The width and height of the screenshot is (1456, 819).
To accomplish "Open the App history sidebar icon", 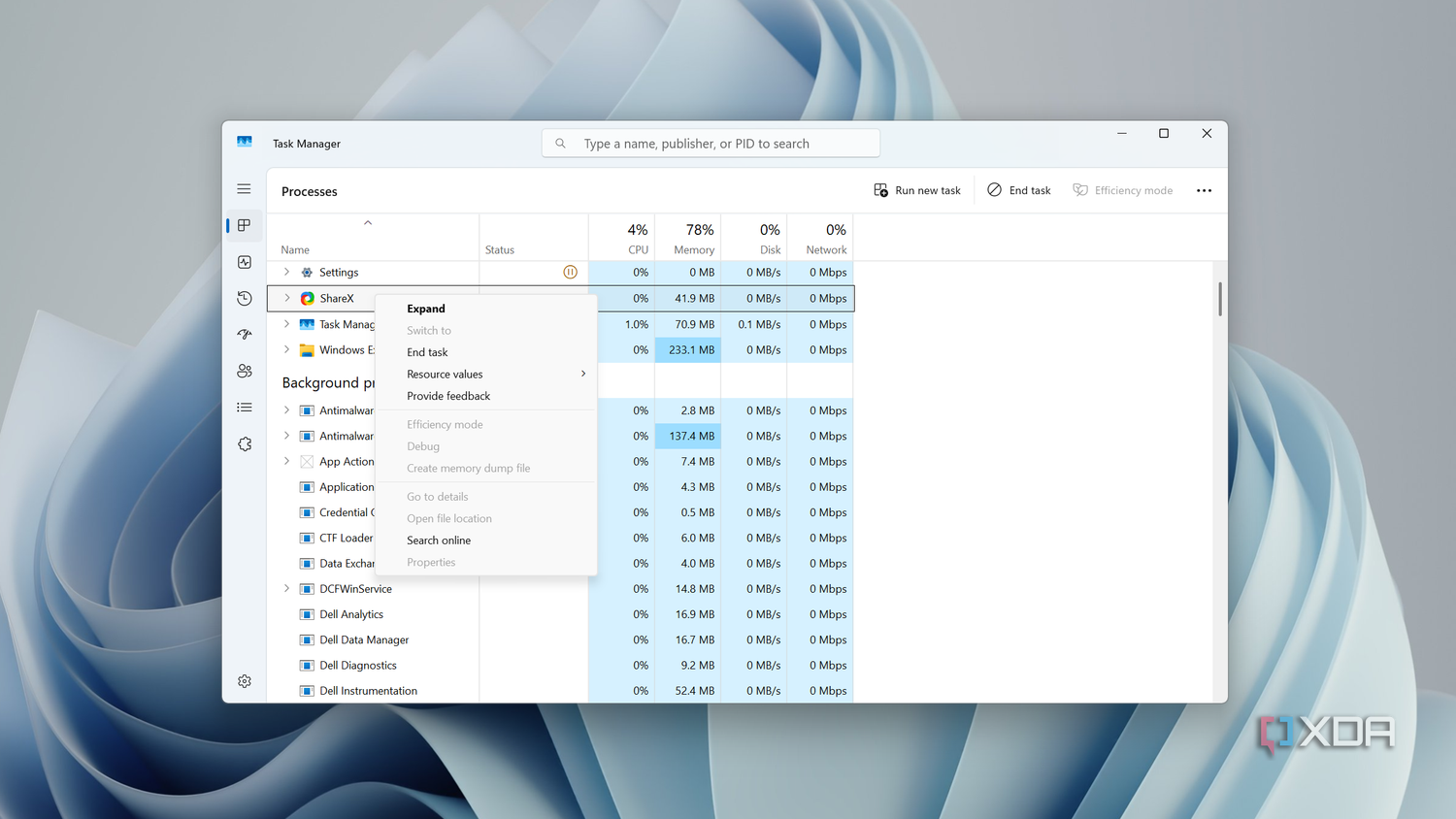I will pos(244,298).
